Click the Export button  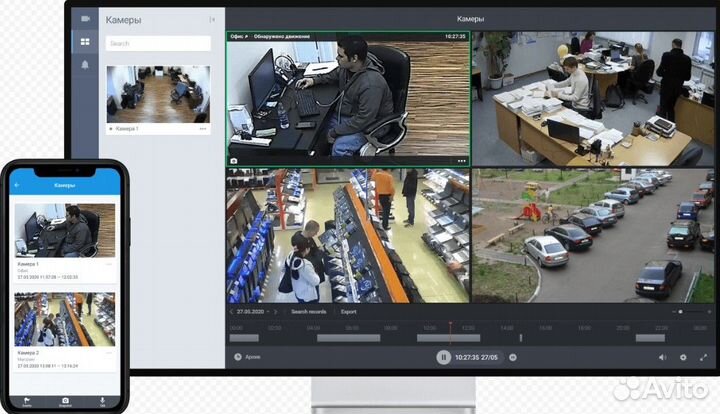pyautogui.click(x=348, y=311)
